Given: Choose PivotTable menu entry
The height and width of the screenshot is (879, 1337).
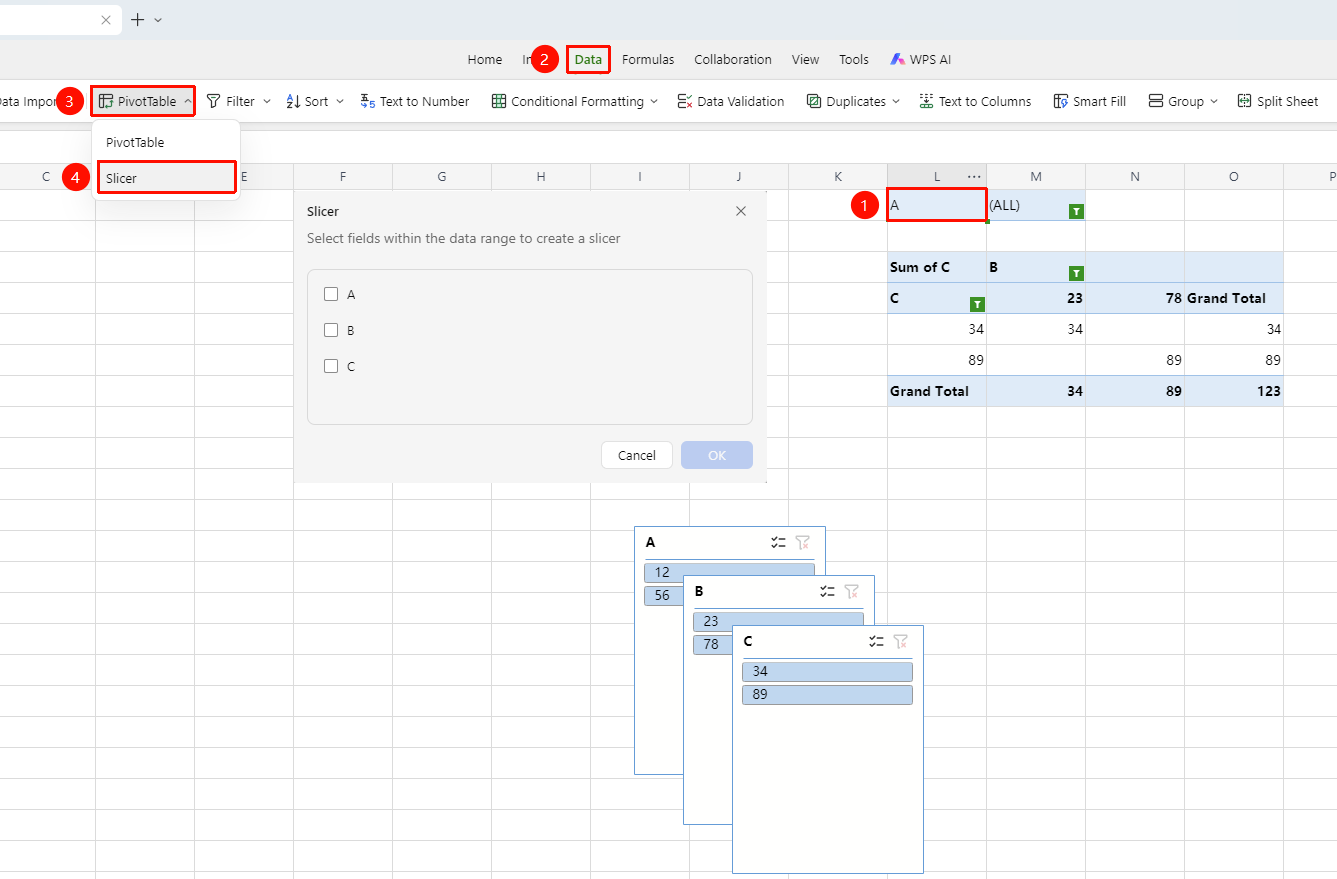Looking at the screenshot, I should pos(166,142).
